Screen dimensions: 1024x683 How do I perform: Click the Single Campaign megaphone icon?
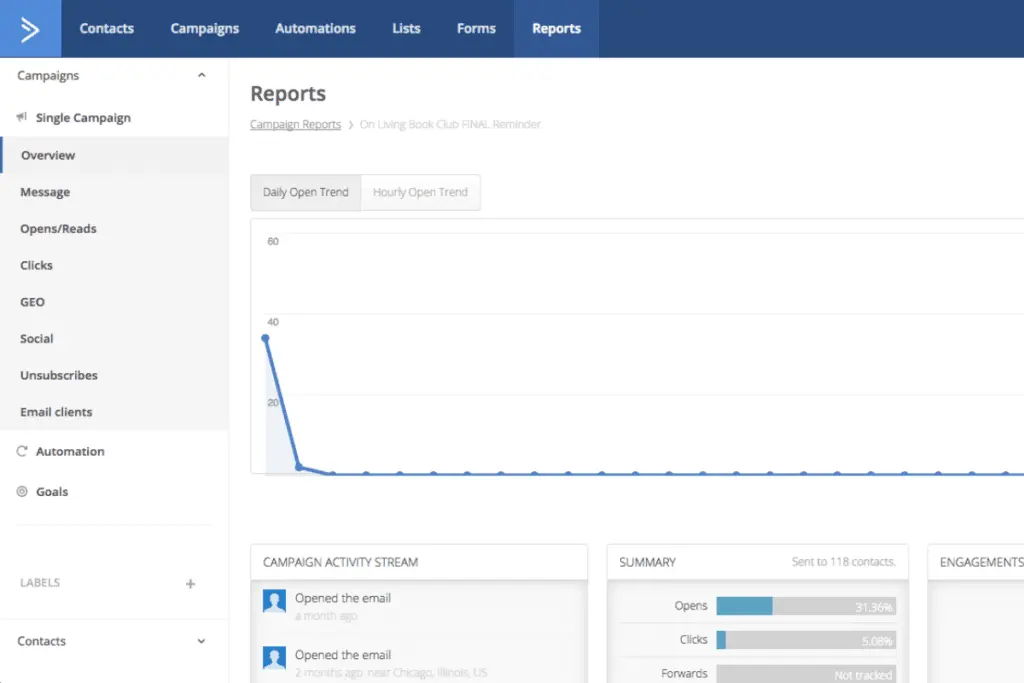22,117
